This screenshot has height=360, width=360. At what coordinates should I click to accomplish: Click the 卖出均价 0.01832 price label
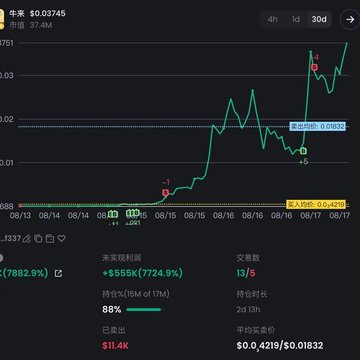pyautogui.click(x=318, y=127)
